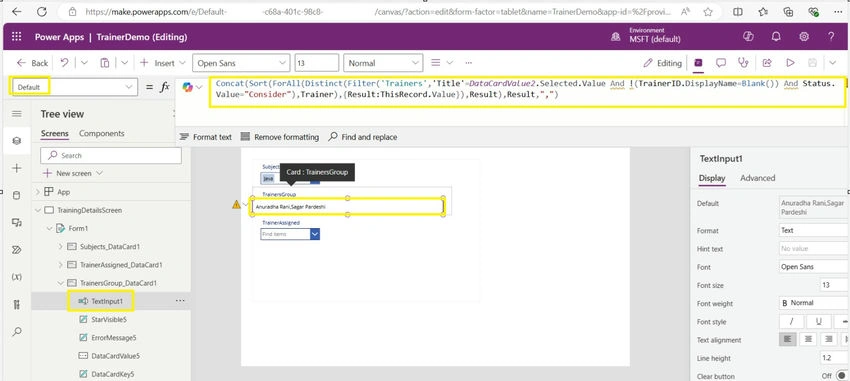Click Remove formatting button
850x381 pixels.
coord(280,137)
